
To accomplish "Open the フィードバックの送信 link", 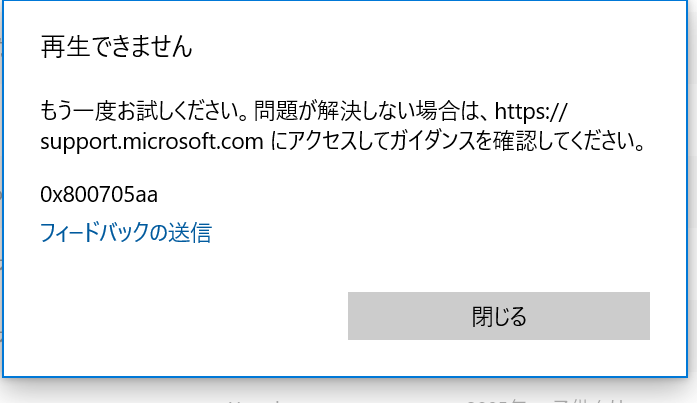I will pos(126,232).
